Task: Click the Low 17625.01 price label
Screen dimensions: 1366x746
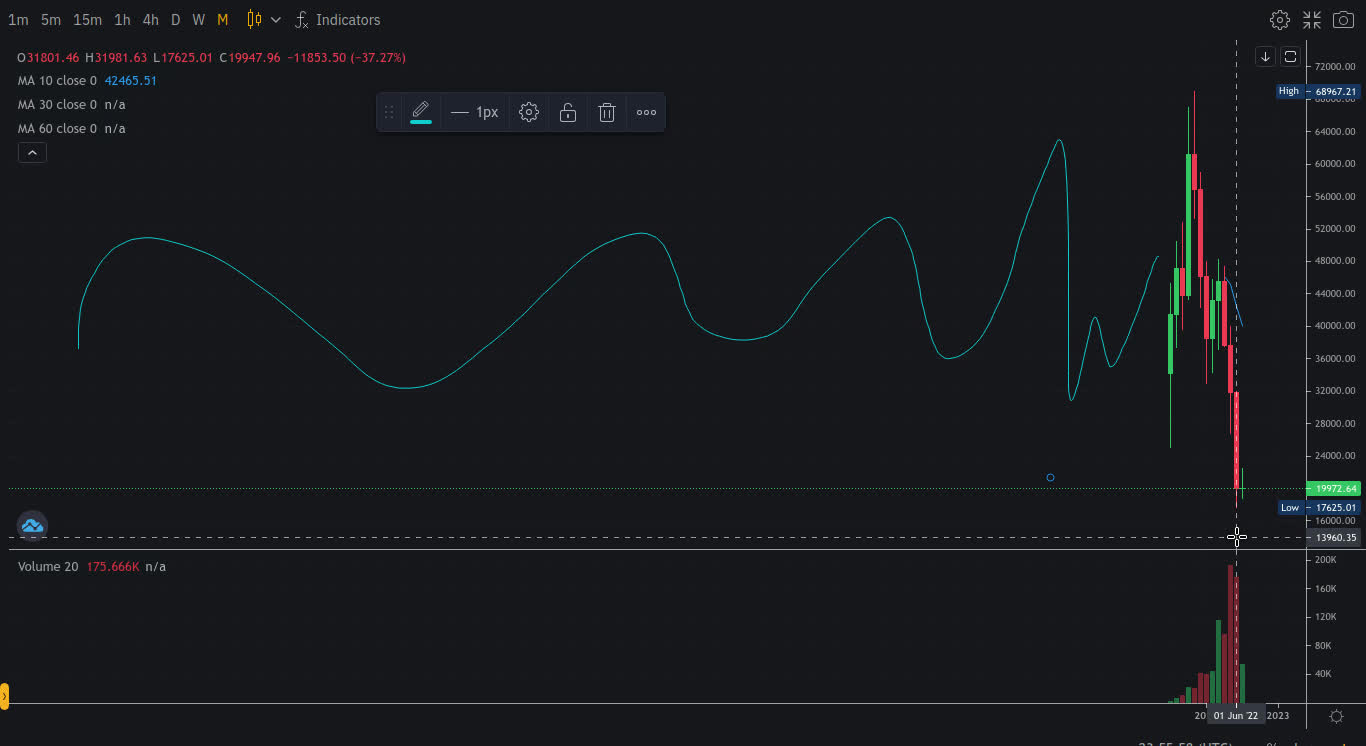Action: (1319, 508)
